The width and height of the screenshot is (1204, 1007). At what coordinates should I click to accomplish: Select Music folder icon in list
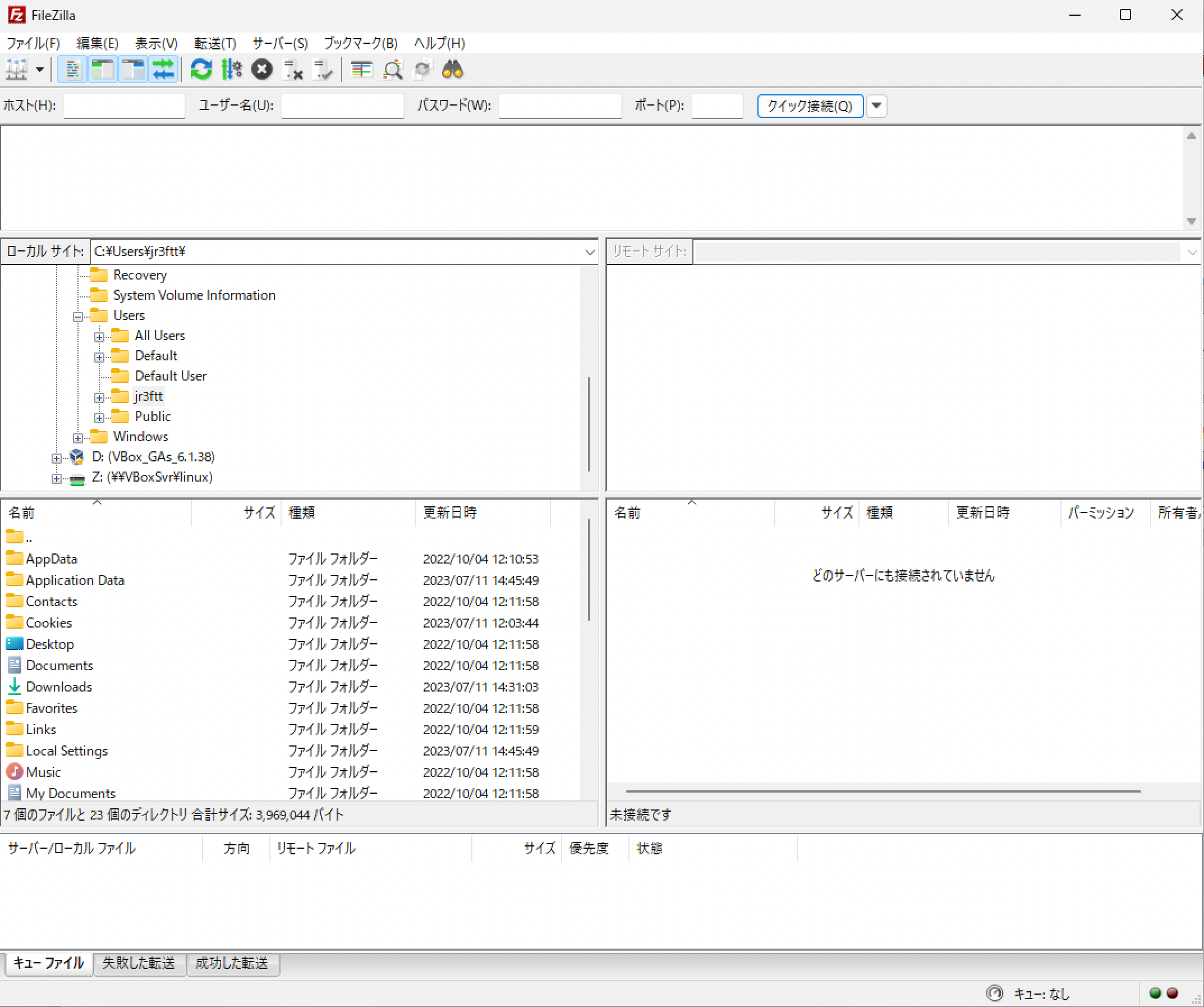tap(15, 771)
